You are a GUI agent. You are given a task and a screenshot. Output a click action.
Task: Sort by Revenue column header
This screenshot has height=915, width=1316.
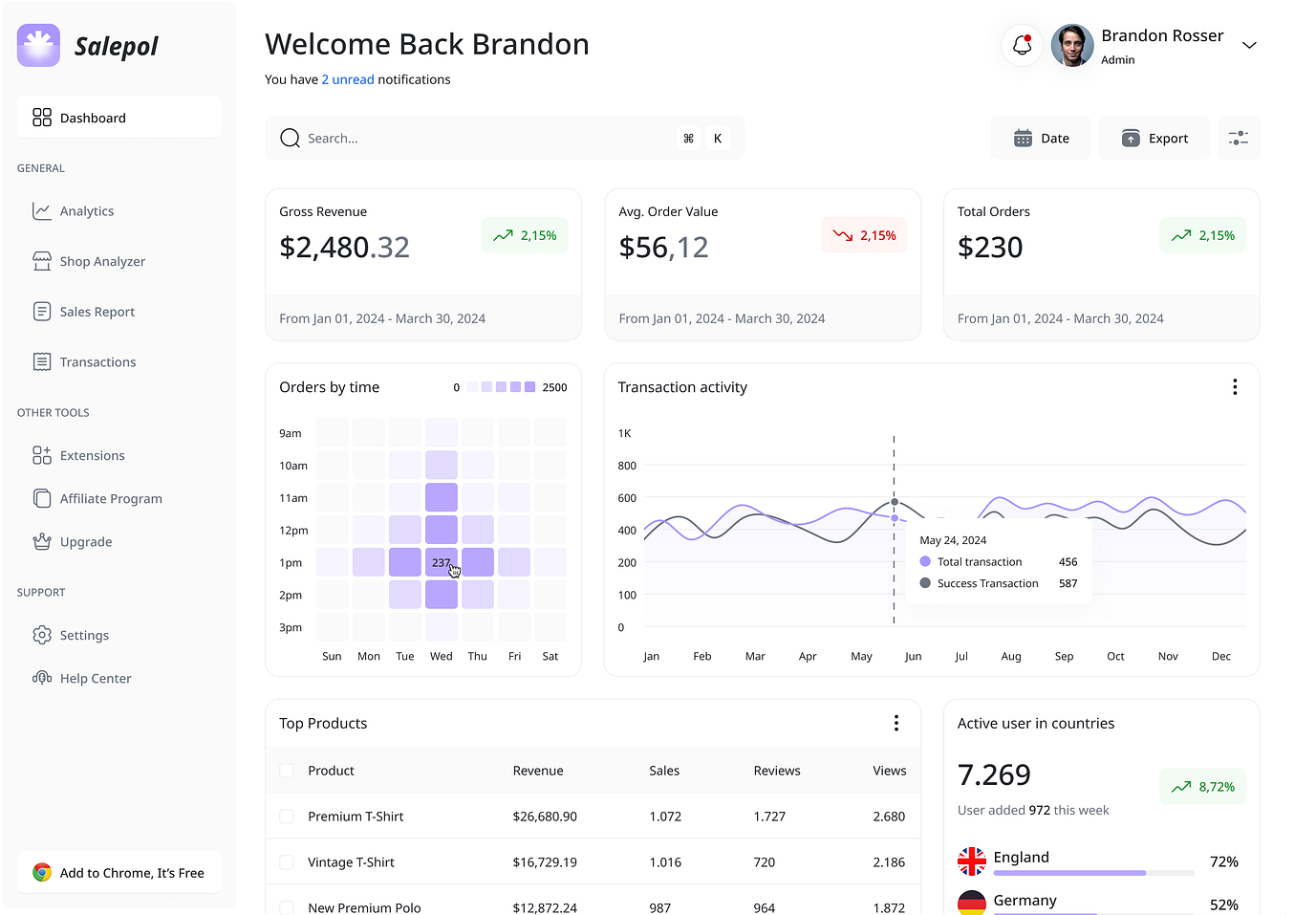click(x=538, y=771)
